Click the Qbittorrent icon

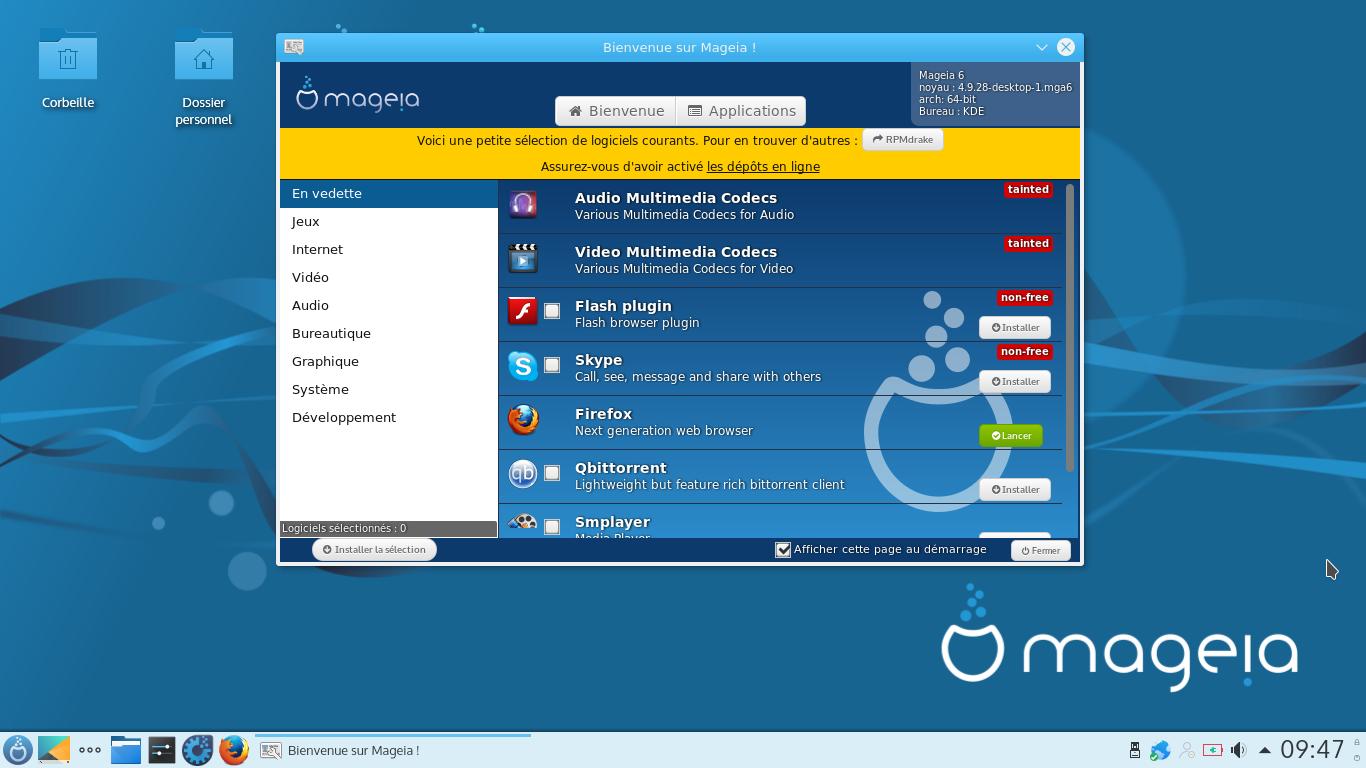pos(522,474)
